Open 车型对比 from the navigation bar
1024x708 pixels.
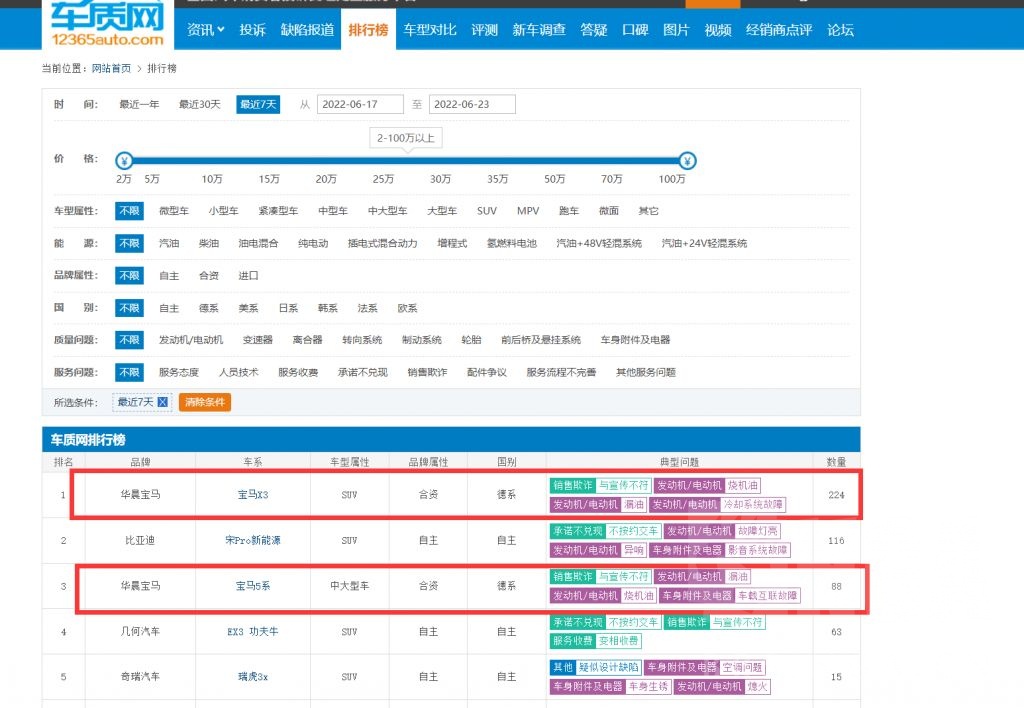coord(430,30)
